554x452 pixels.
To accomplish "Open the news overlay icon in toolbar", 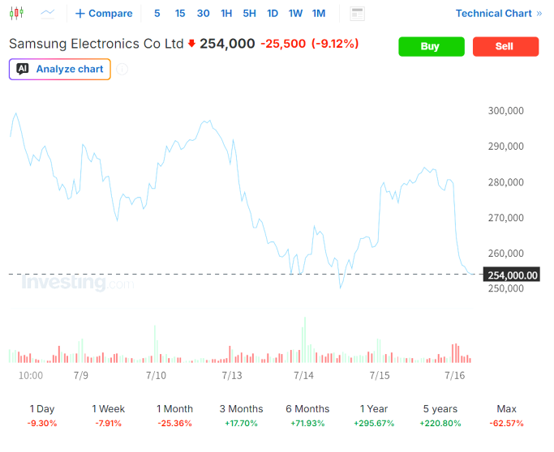I will pyautogui.click(x=357, y=14).
